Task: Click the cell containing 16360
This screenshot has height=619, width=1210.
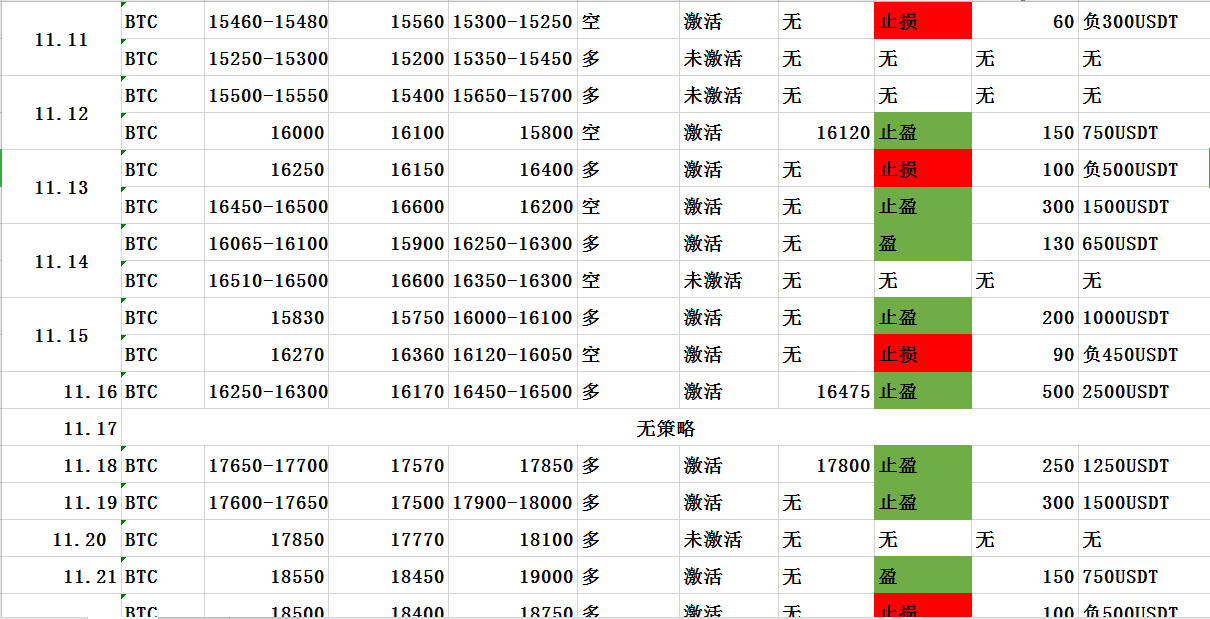Action: (x=388, y=354)
